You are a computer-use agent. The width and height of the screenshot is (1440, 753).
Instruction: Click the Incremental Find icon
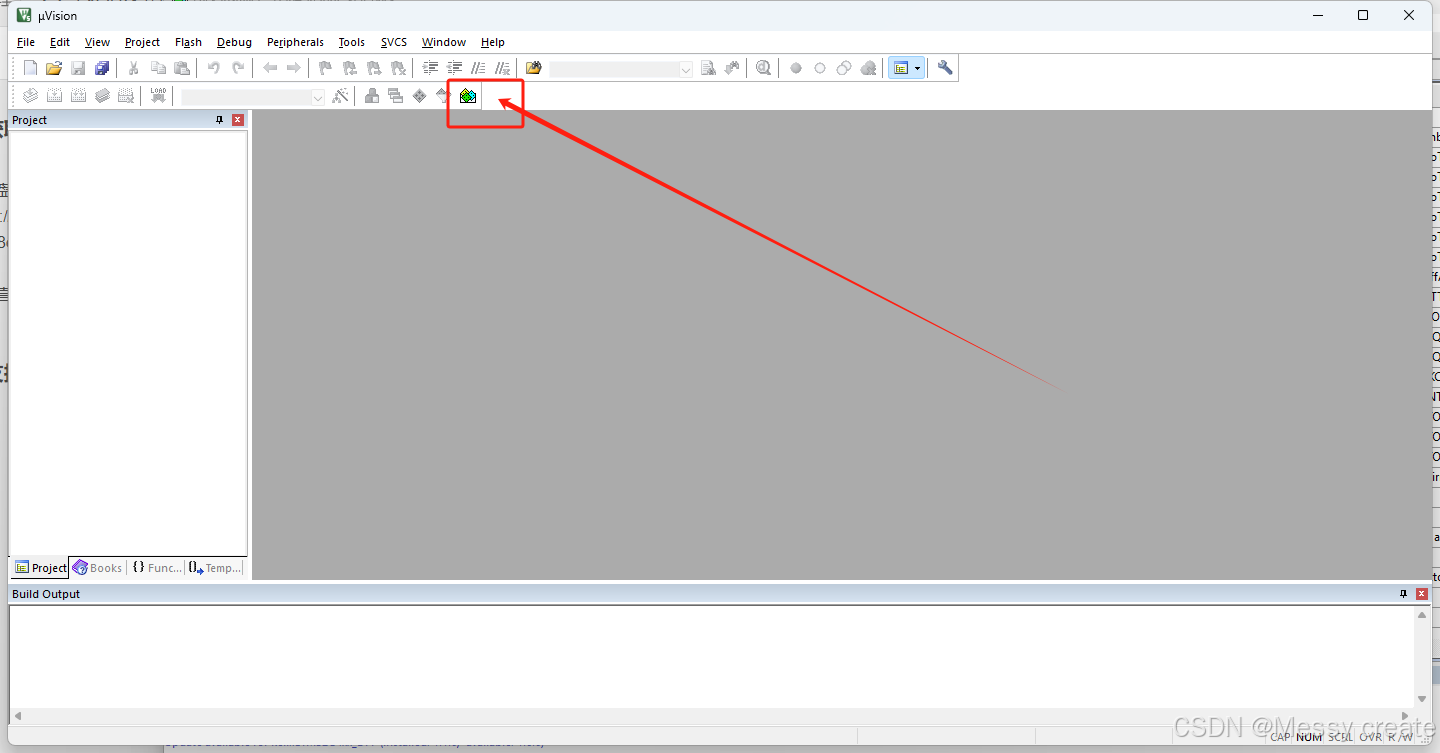pos(732,68)
